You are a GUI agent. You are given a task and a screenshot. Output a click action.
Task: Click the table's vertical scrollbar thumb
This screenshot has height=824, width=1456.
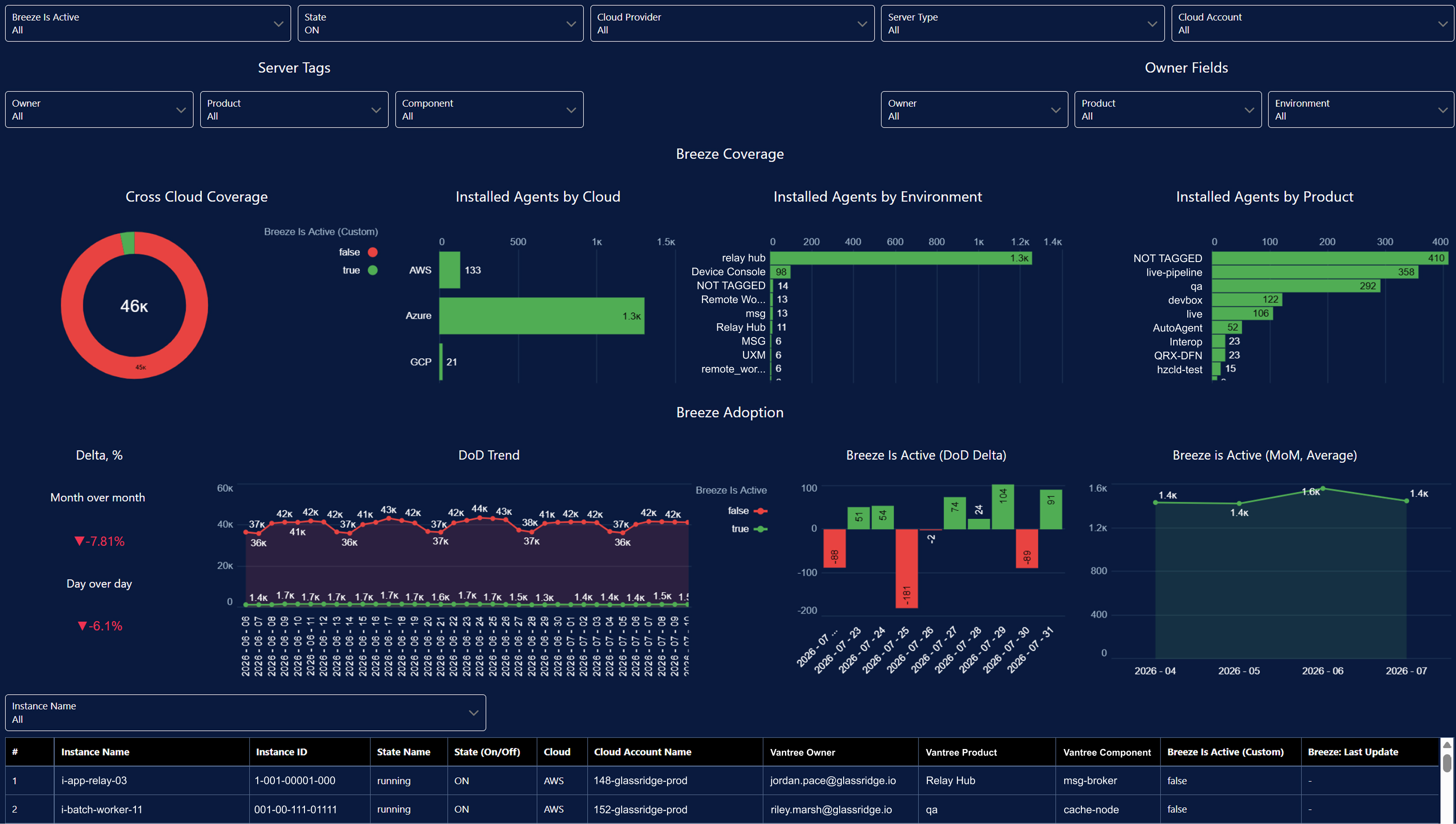tap(1447, 762)
